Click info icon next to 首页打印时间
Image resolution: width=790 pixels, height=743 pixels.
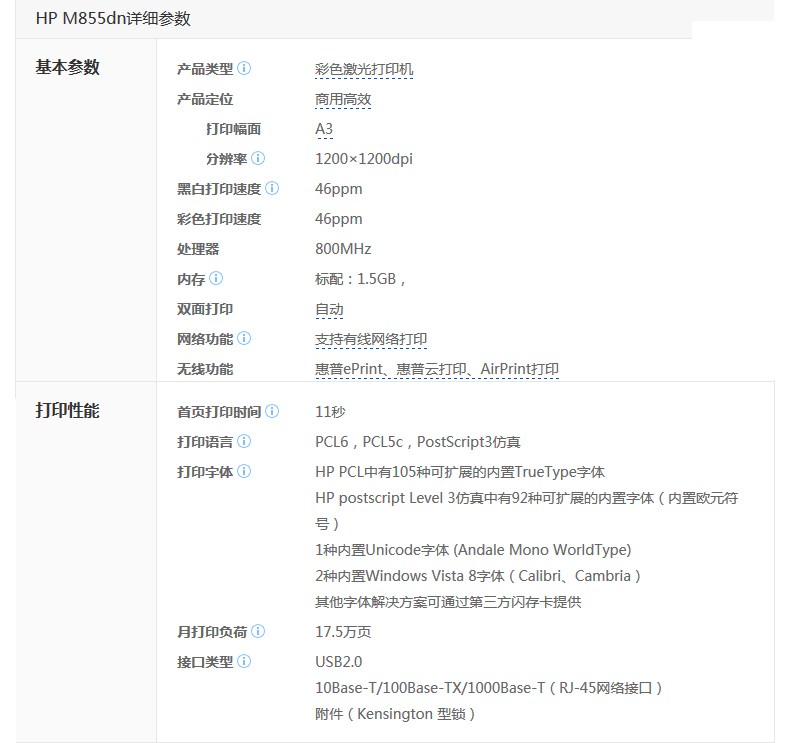pyautogui.click(x=272, y=411)
